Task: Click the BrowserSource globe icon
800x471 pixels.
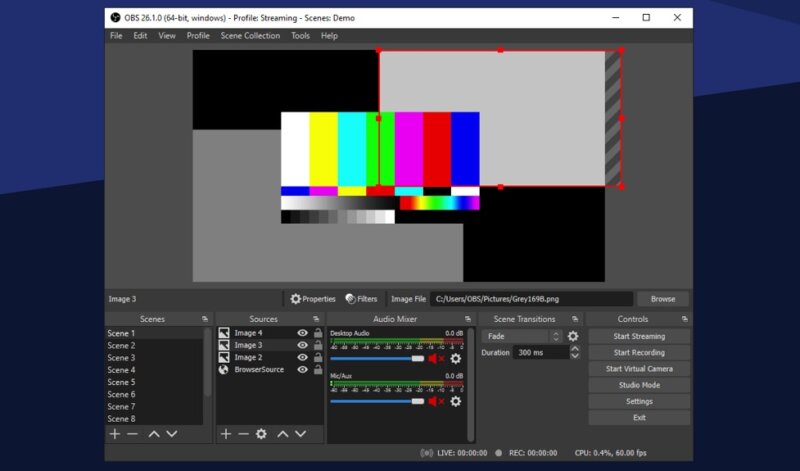Action: [x=223, y=369]
